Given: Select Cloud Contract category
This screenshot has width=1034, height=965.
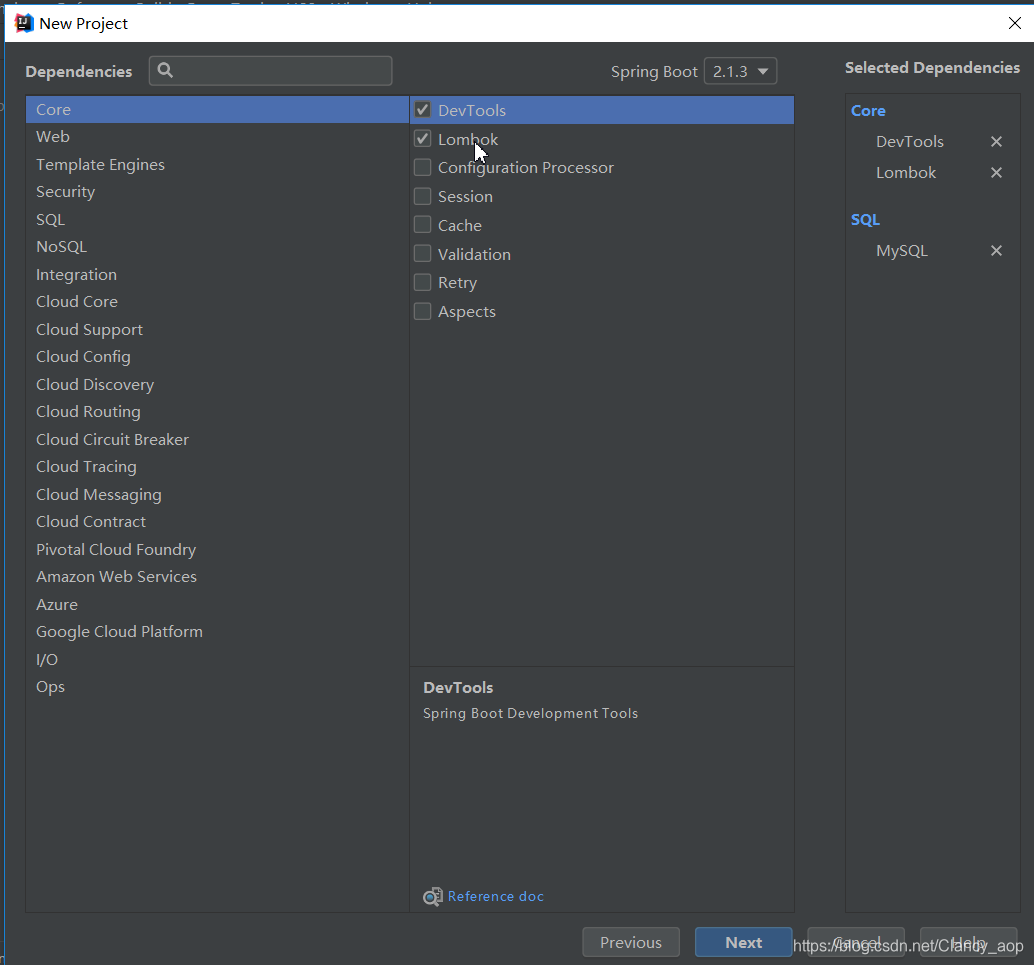Looking at the screenshot, I should click(x=218, y=522).
